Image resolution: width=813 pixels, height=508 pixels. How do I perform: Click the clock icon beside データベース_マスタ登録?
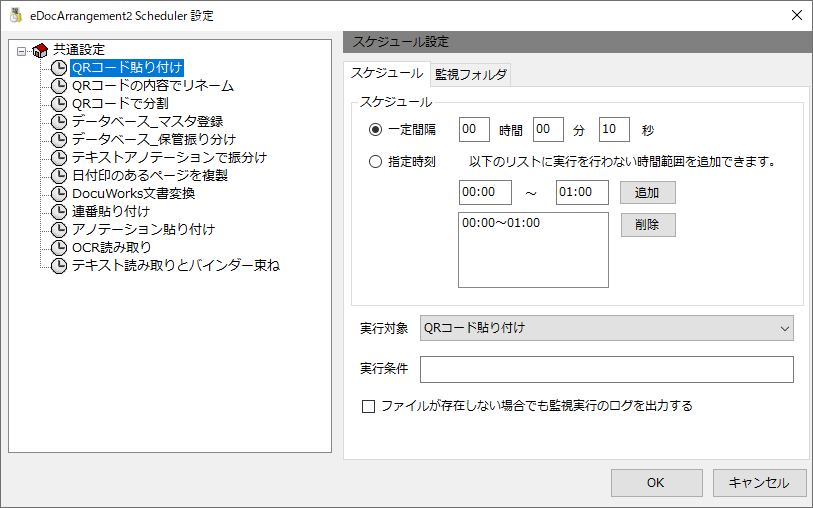59,122
